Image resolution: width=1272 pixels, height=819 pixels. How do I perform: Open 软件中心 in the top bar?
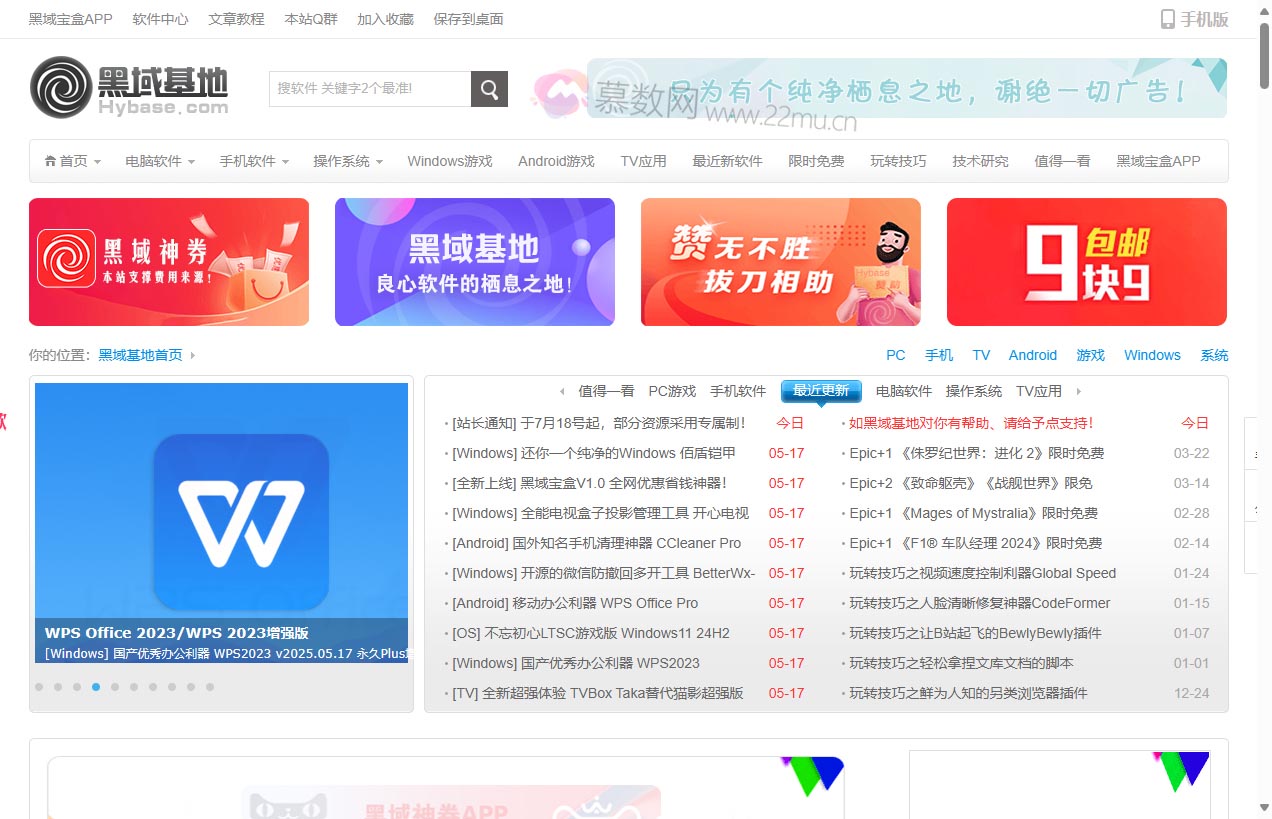point(160,19)
